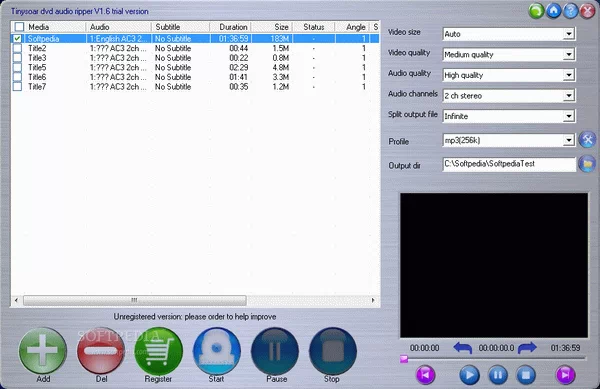Open the help question mark icon
Screen dimensions: 600x389
[x=571, y=11]
